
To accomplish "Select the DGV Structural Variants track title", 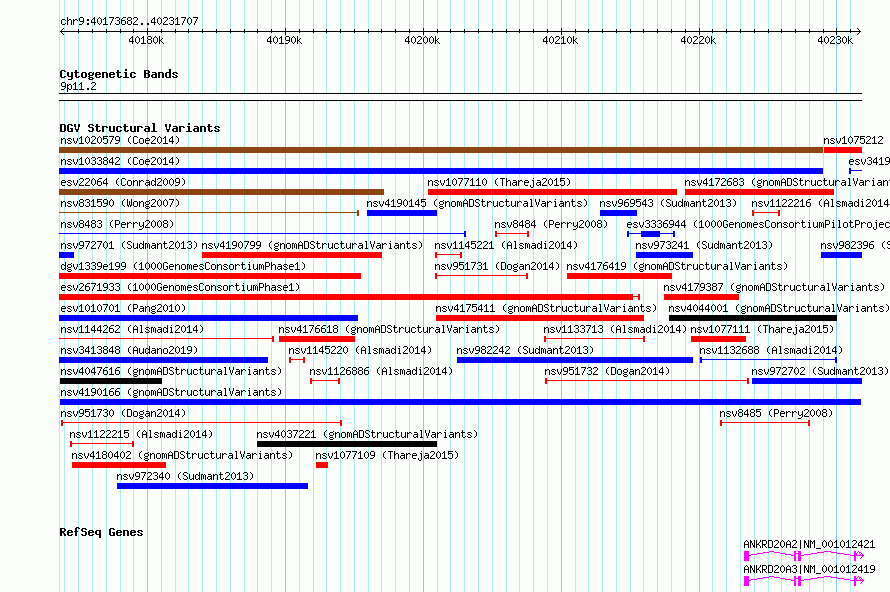I will [x=140, y=128].
